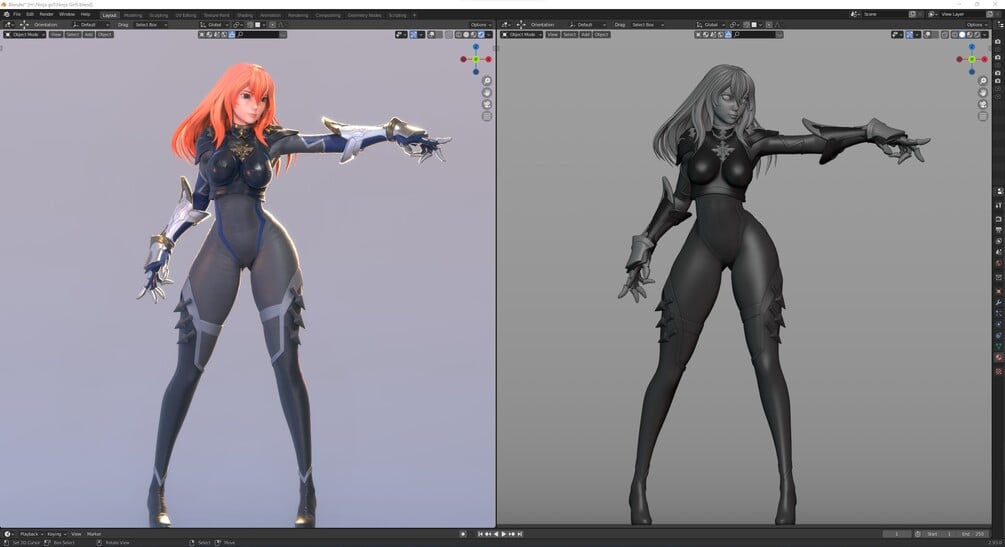The image size is (1005, 547).
Task: Click the transform pivot point icon in left viewport
Action: click(237, 25)
